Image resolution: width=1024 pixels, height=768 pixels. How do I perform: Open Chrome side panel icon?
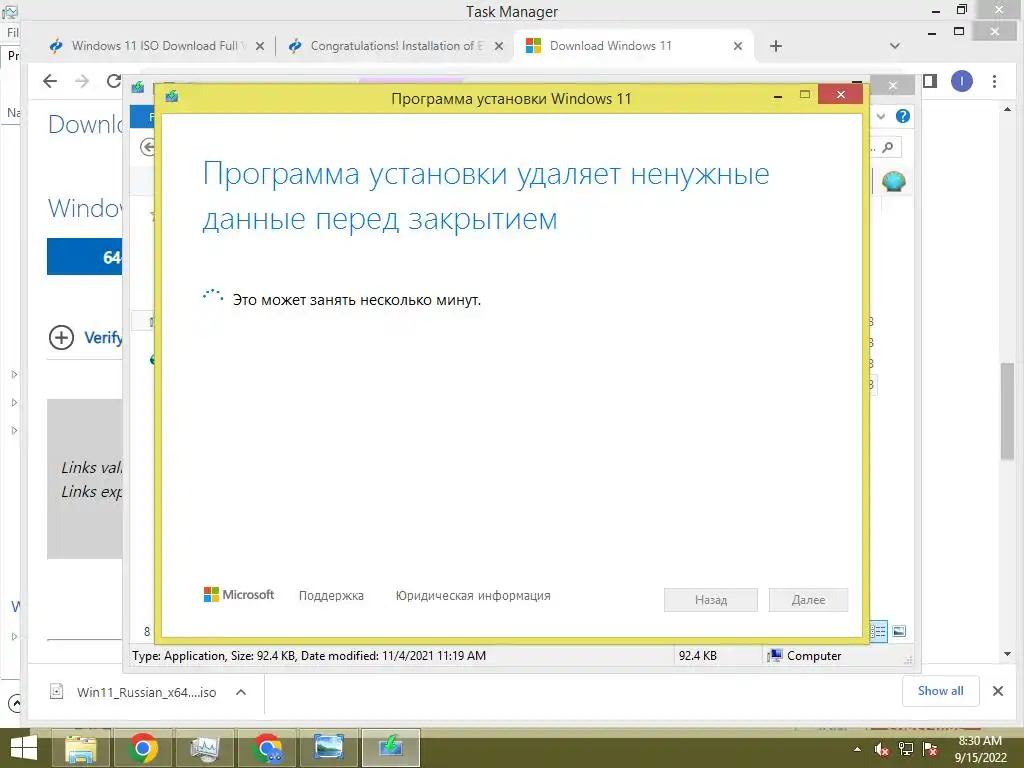pyautogui.click(x=929, y=81)
